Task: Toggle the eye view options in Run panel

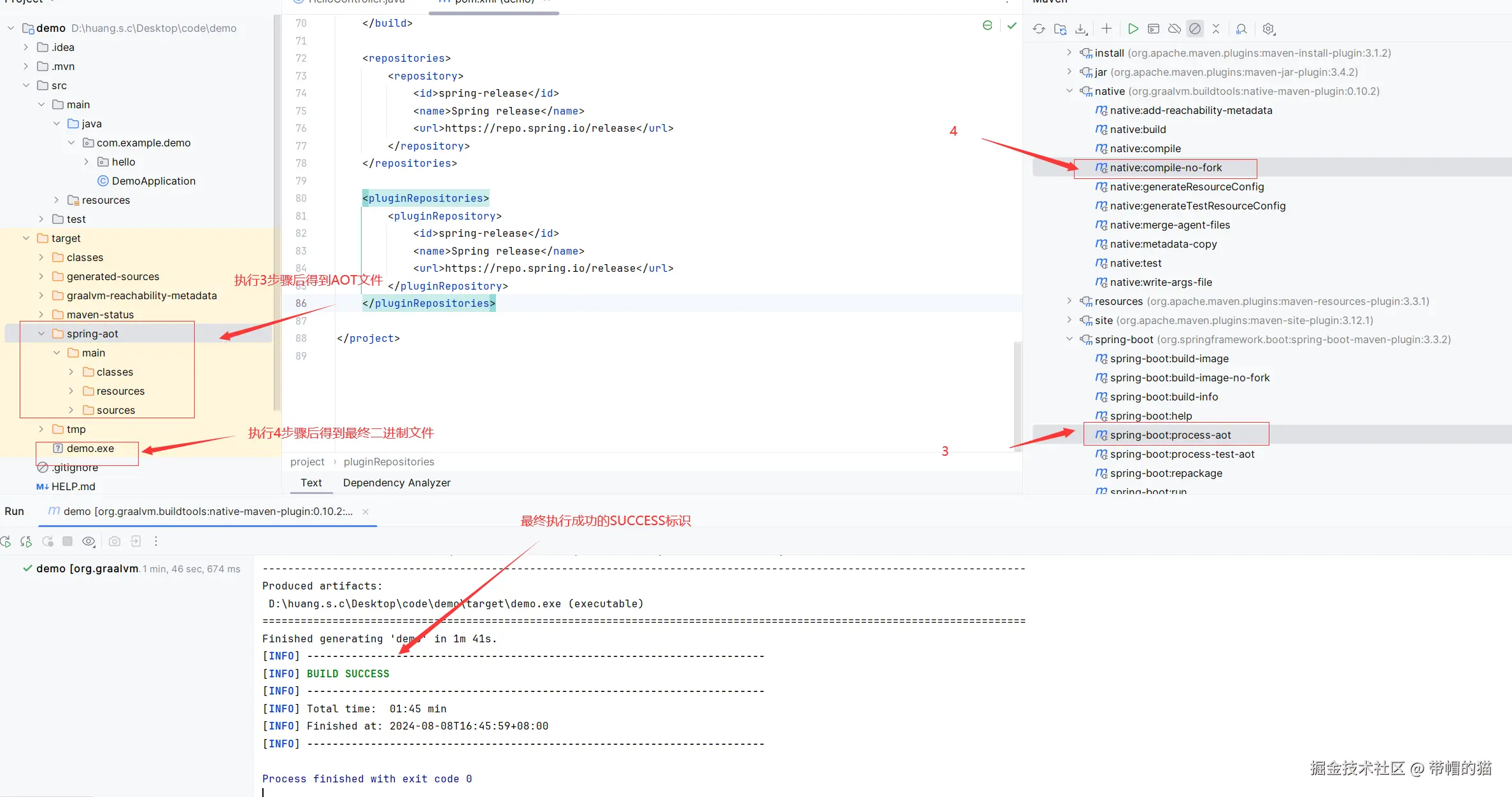Action: [88, 541]
